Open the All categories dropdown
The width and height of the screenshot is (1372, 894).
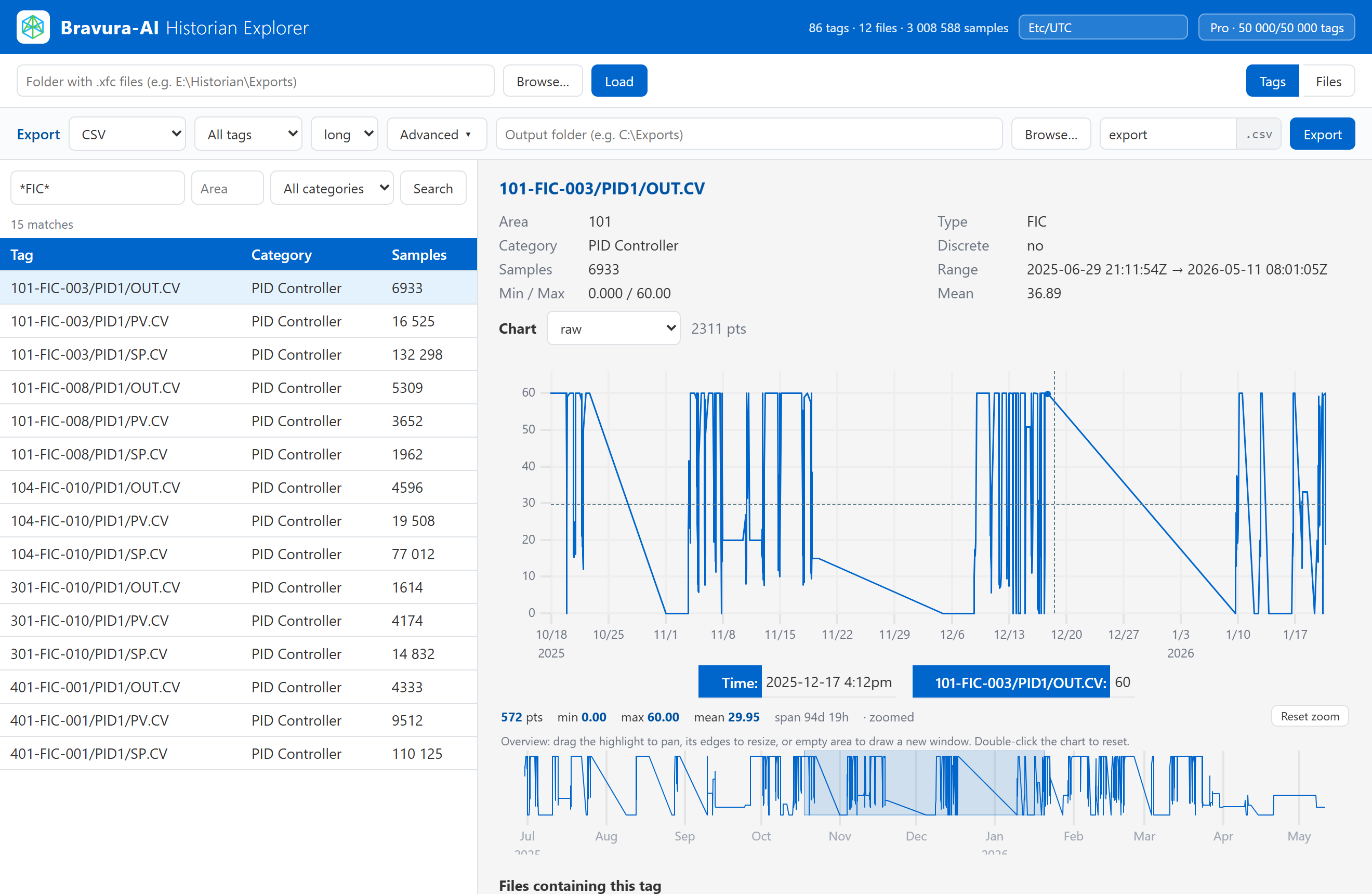pyautogui.click(x=332, y=188)
